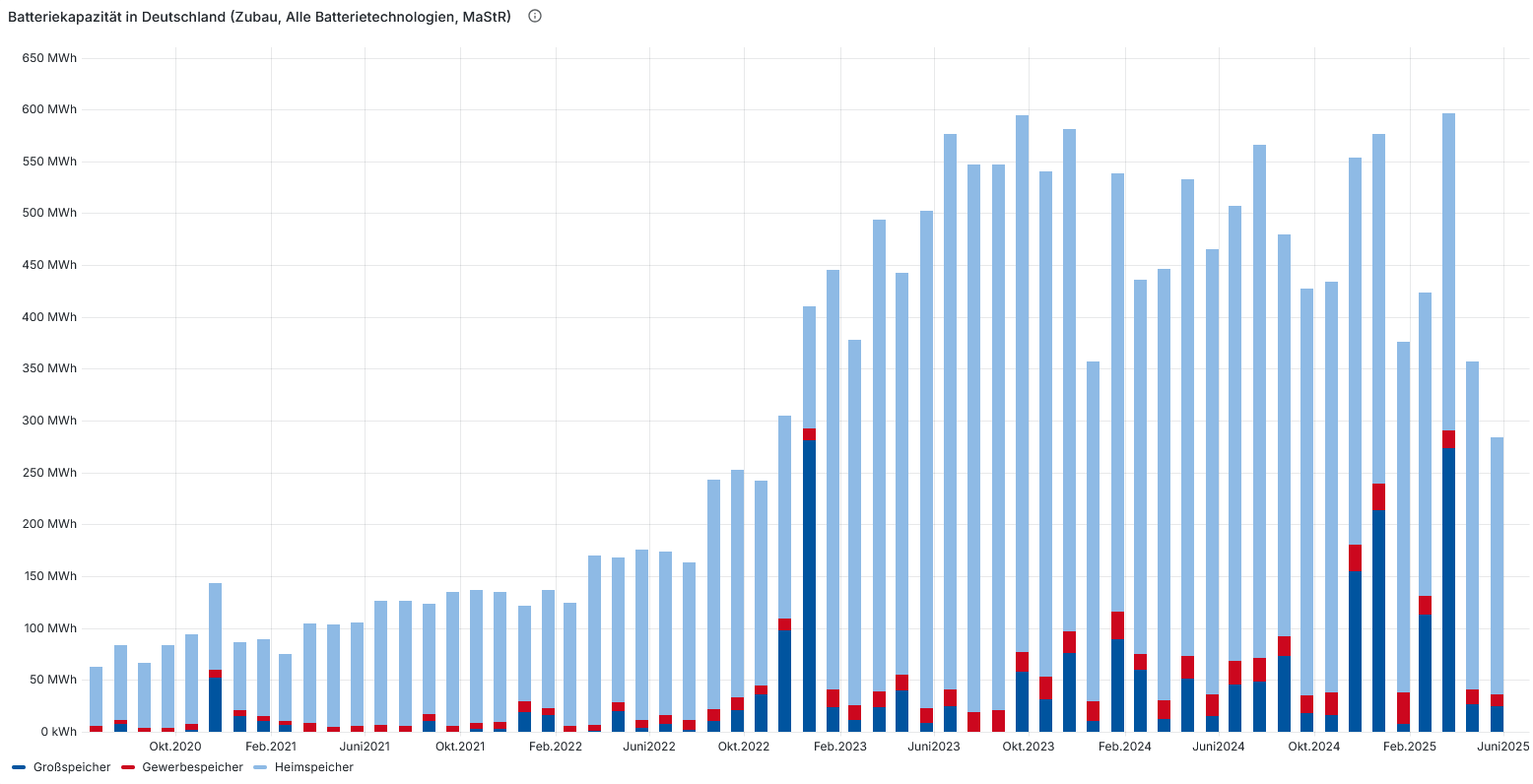This screenshot has width=1533, height=784.
Task: Click the 650 MWh y-axis label
Action: pos(49,58)
